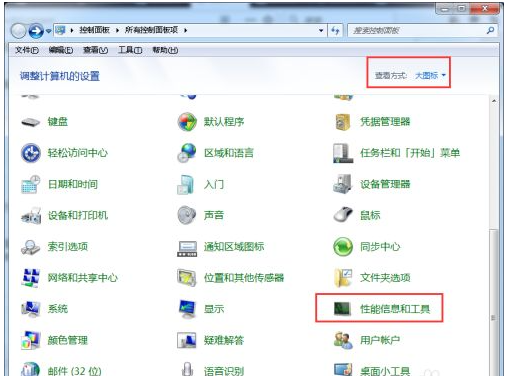Open Region and Language (区域和语言) icon
Viewport: 505px width, 376px height.
tap(187, 153)
